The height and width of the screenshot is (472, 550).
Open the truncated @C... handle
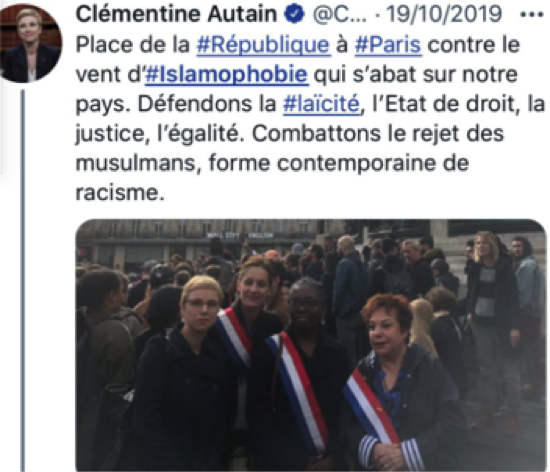click(x=340, y=15)
